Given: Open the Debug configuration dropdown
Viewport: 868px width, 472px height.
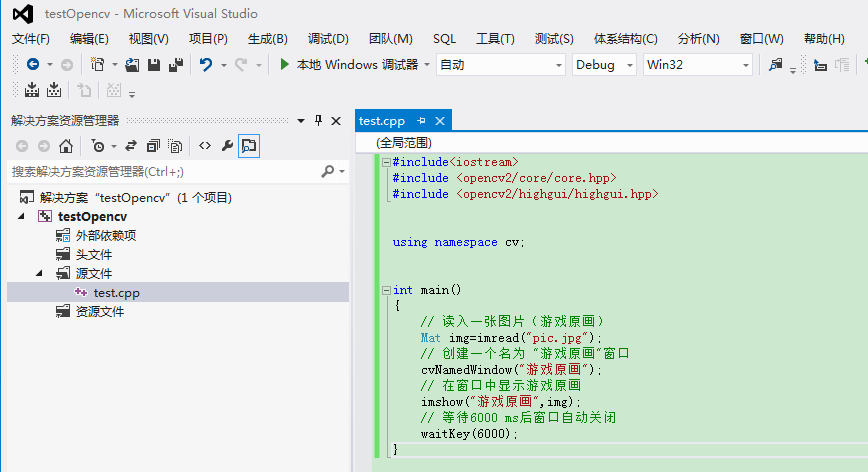Looking at the screenshot, I should click(x=604, y=64).
